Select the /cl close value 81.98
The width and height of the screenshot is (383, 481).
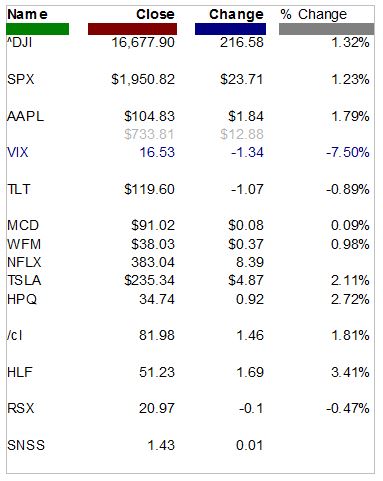click(x=157, y=335)
